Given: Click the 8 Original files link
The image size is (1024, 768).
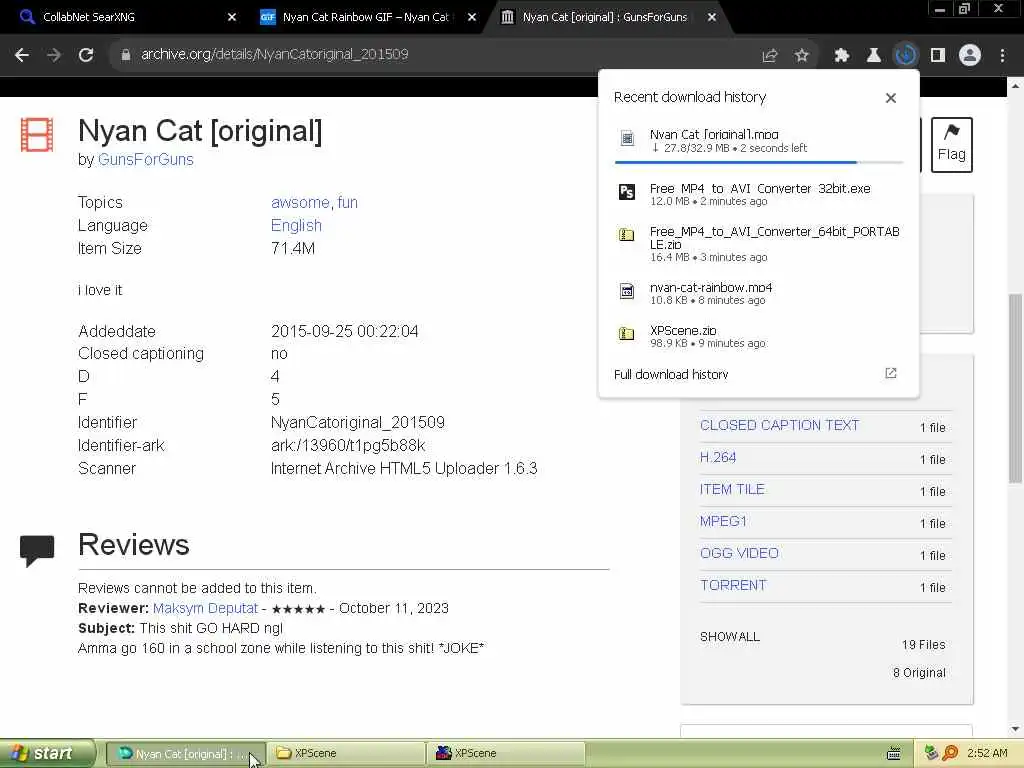Looking at the screenshot, I should click(x=919, y=673).
